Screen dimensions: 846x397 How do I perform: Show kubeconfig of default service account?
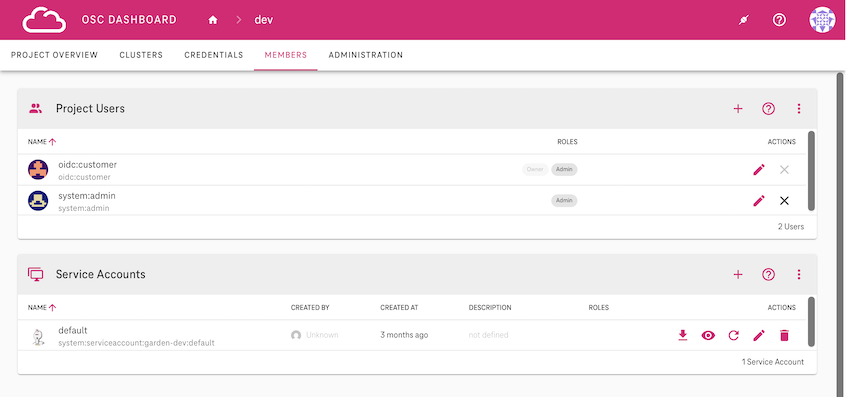tap(708, 336)
